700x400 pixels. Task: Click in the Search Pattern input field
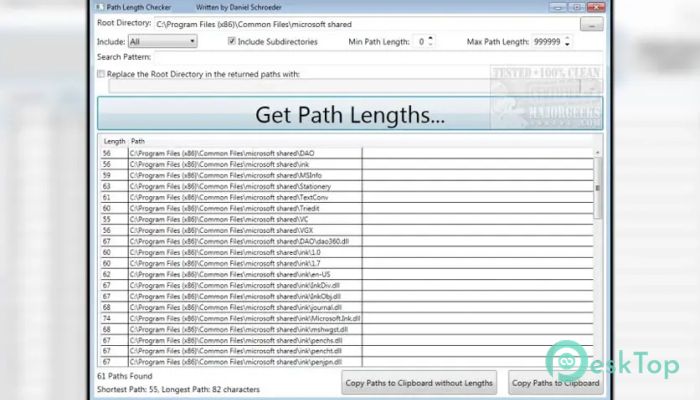tap(379, 57)
